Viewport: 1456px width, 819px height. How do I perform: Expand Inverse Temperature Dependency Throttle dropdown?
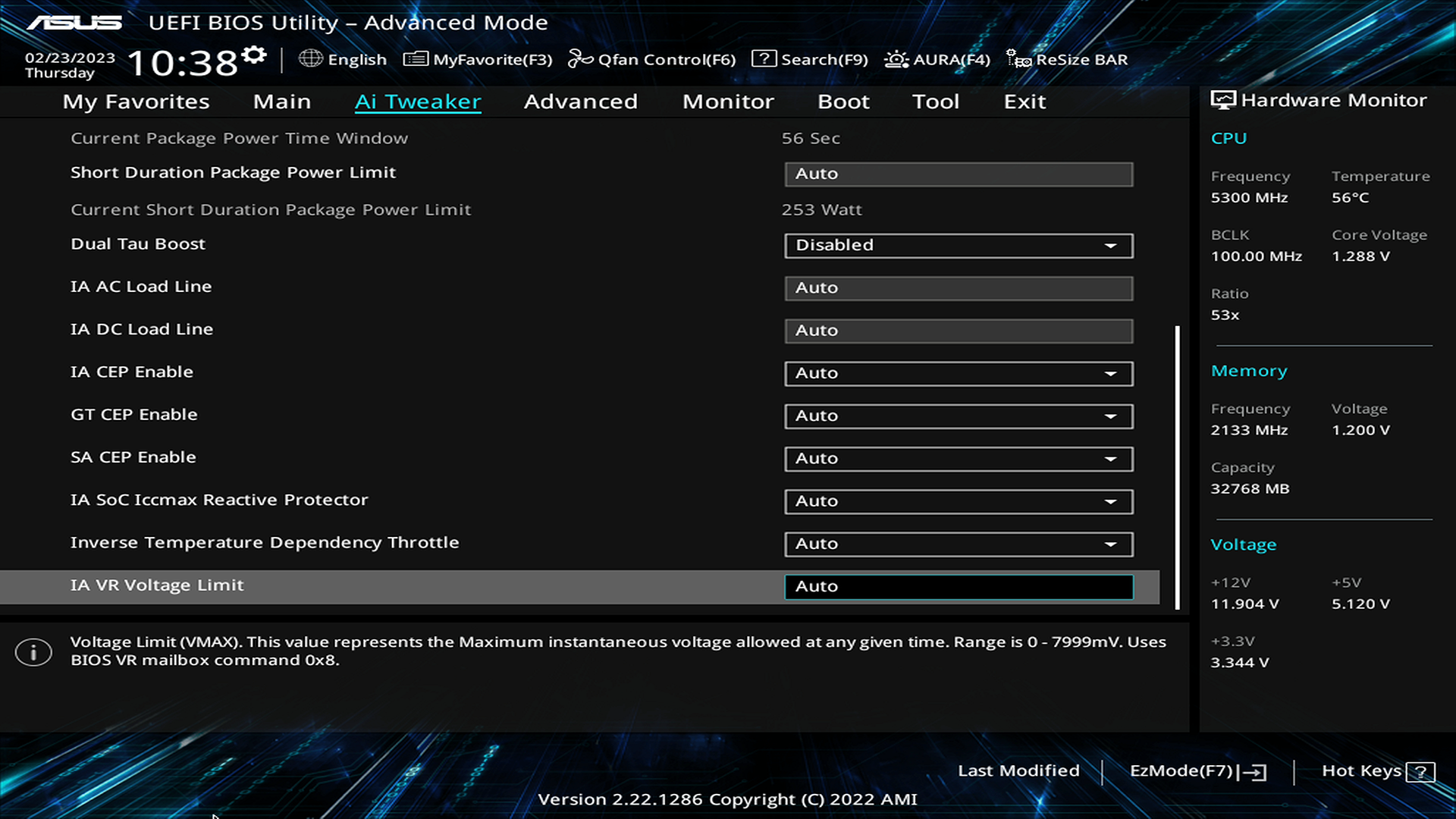pyautogui.click(x=959, y=544)
